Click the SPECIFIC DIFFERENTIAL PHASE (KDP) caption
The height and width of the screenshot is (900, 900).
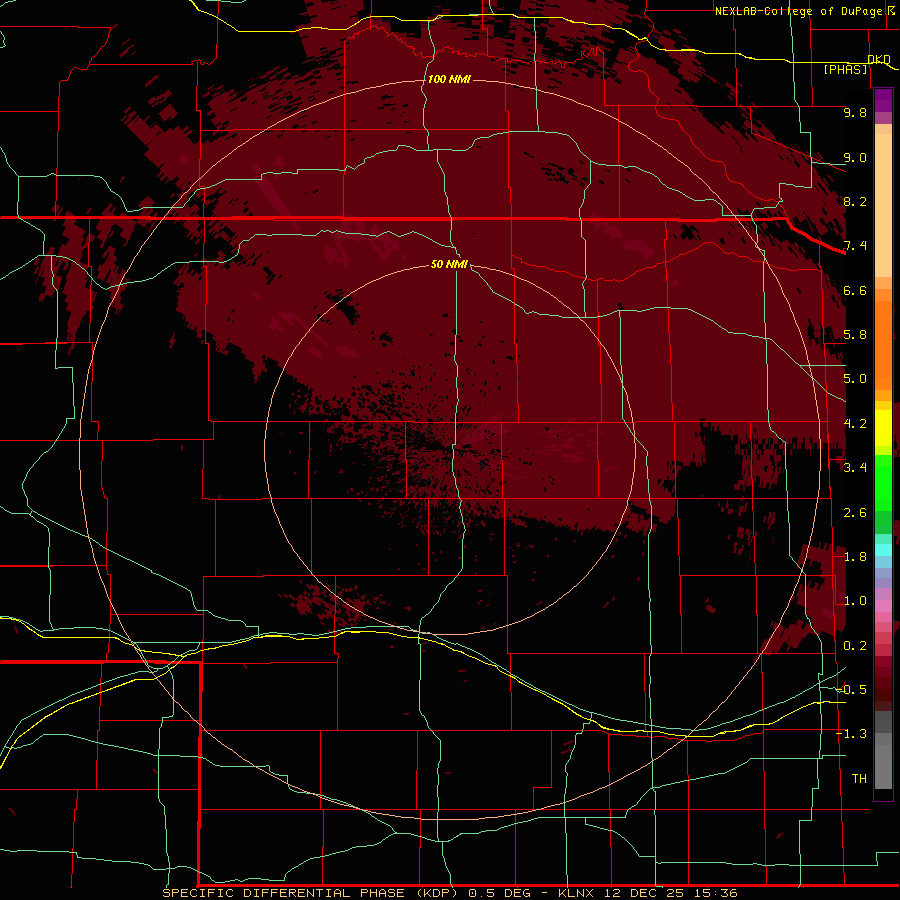pos(310,893)
